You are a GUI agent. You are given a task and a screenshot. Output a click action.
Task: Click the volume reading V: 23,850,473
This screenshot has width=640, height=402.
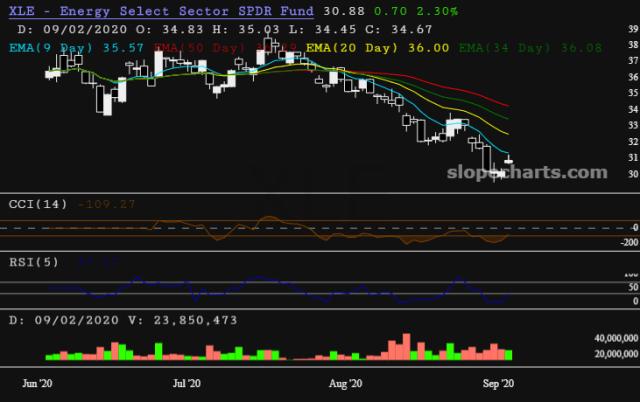(182, 320)
